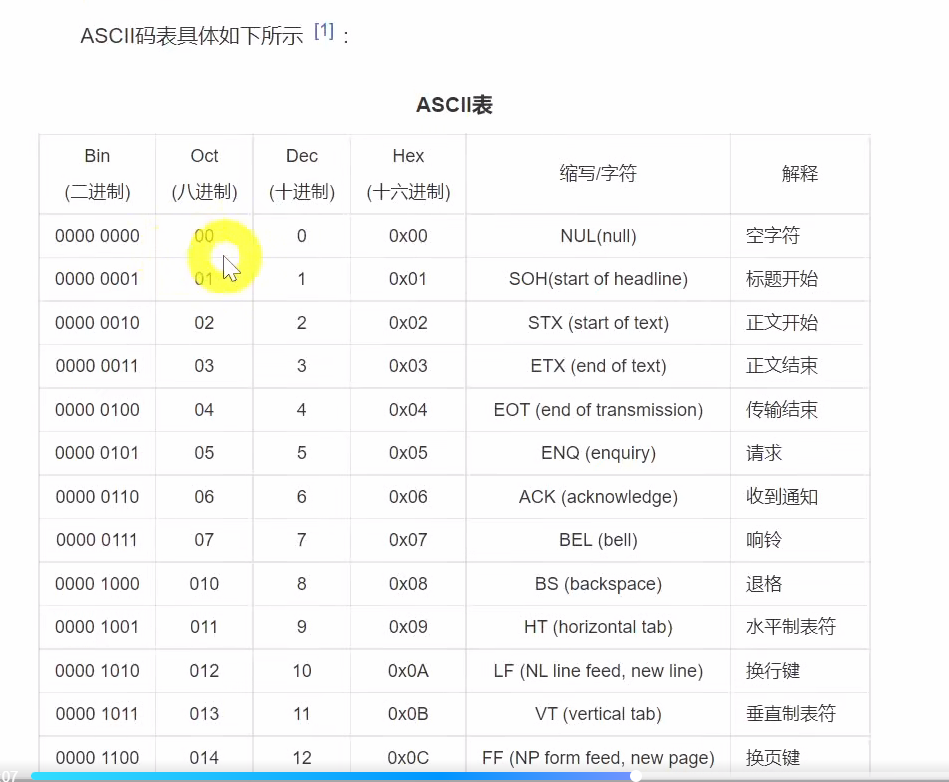Click the 'BEL (bell)' cell
This screenshot has height=782, width=949.
click(598, 540)
